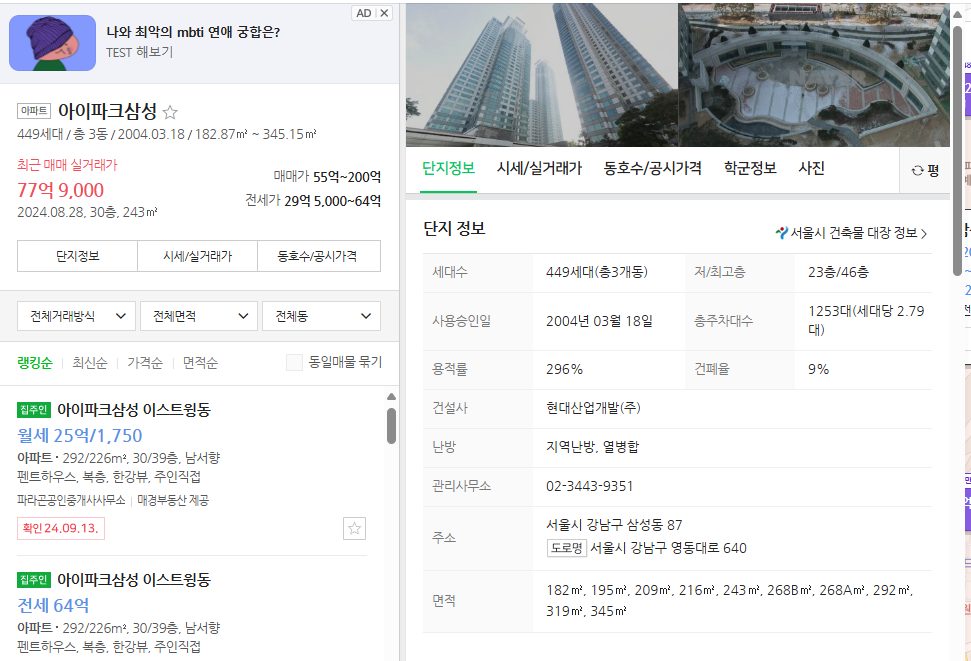Click the 1253대 parking count value
971x661 pixels.
pos(866,320)
